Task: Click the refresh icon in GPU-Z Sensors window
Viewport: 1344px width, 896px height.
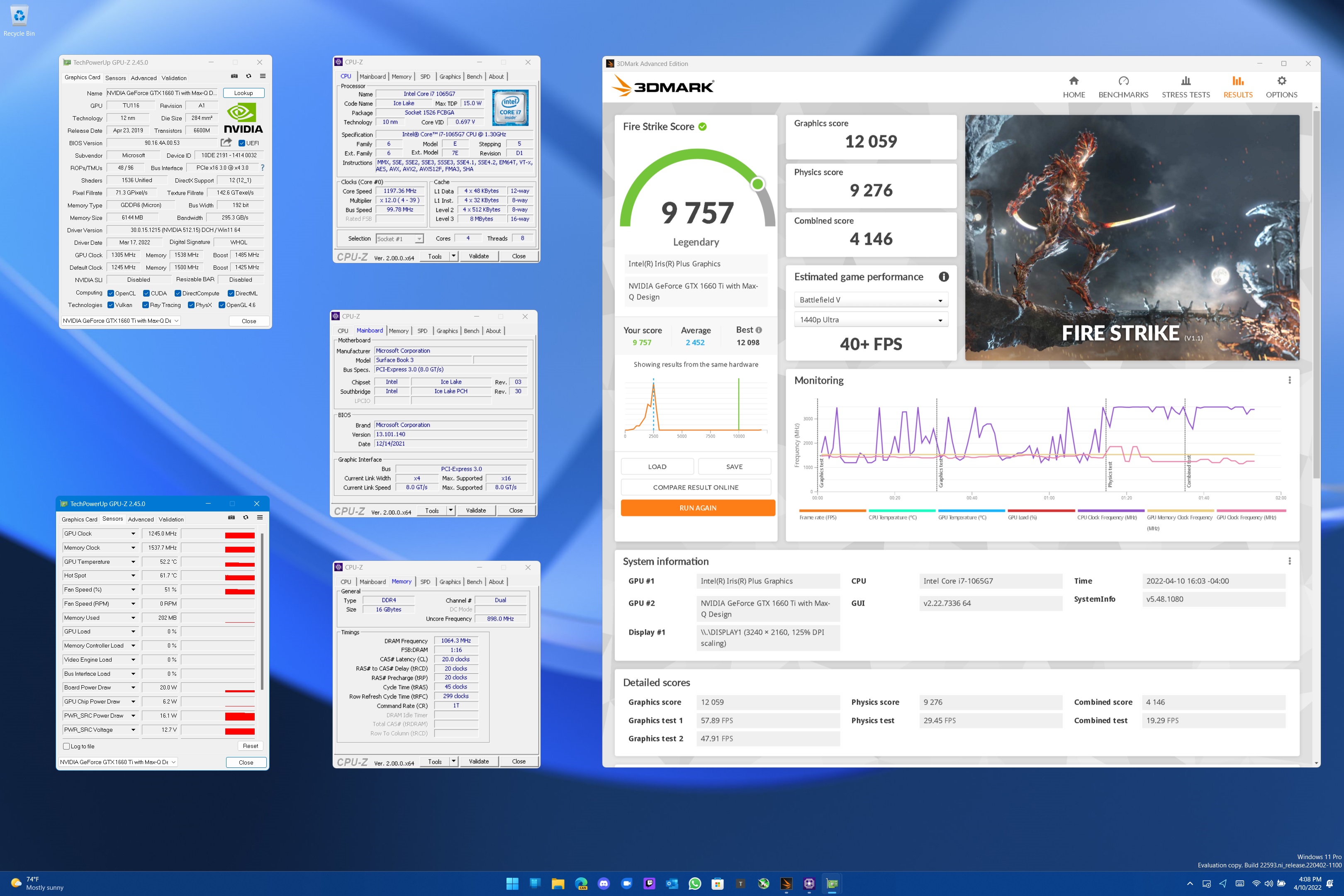Action: (246, 517)
